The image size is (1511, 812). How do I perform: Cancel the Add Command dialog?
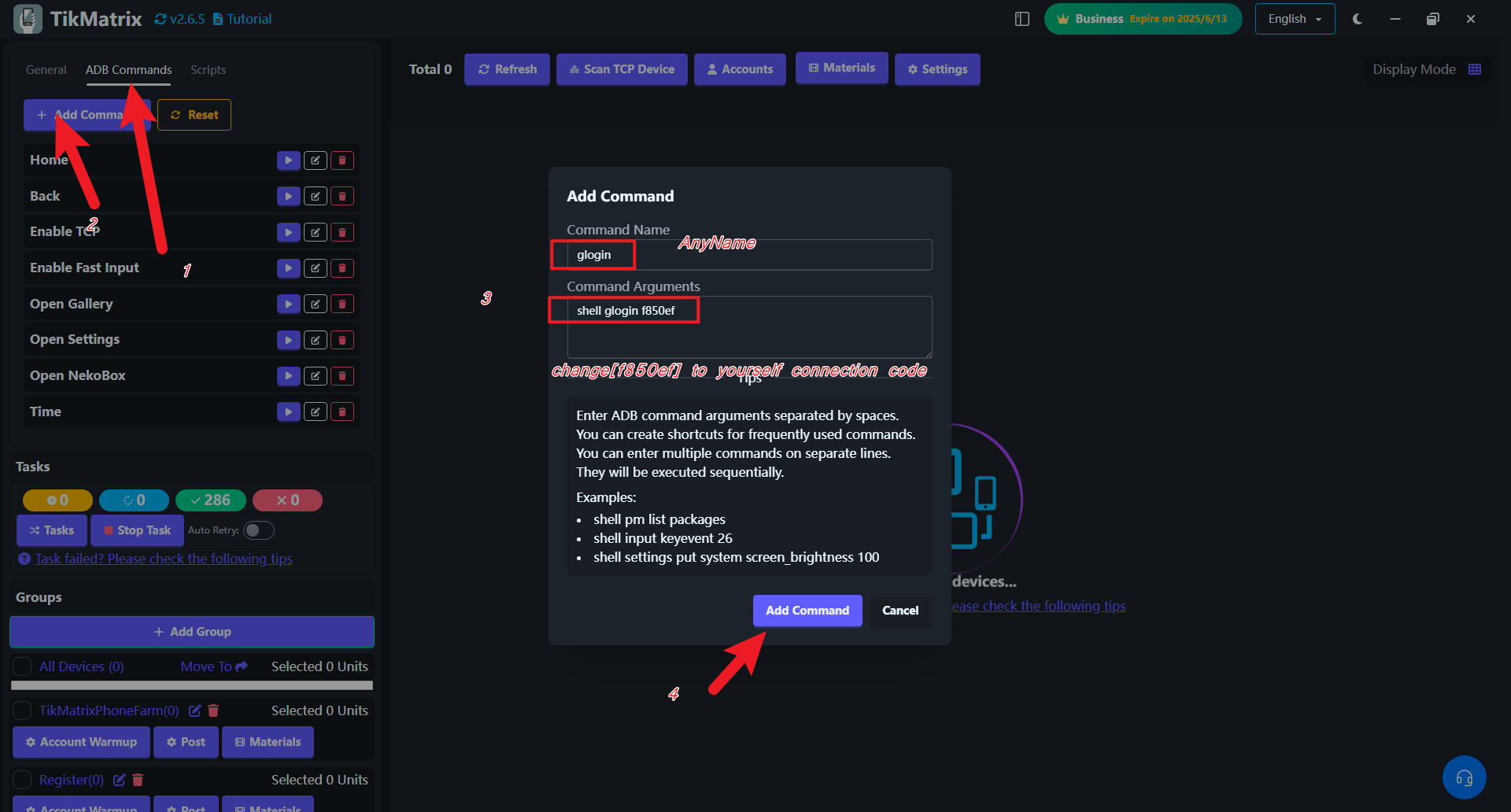click(900, 611)
